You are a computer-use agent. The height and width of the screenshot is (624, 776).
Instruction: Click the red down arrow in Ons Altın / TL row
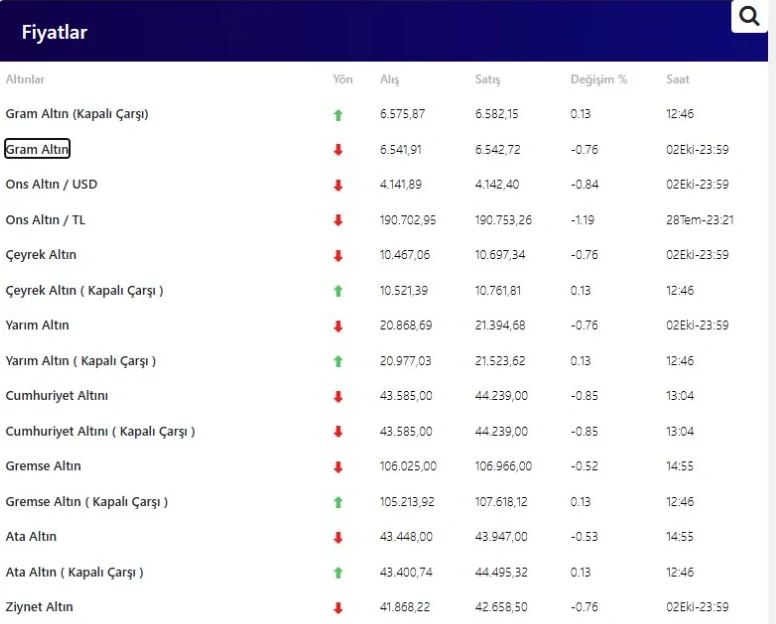[338, 220]
